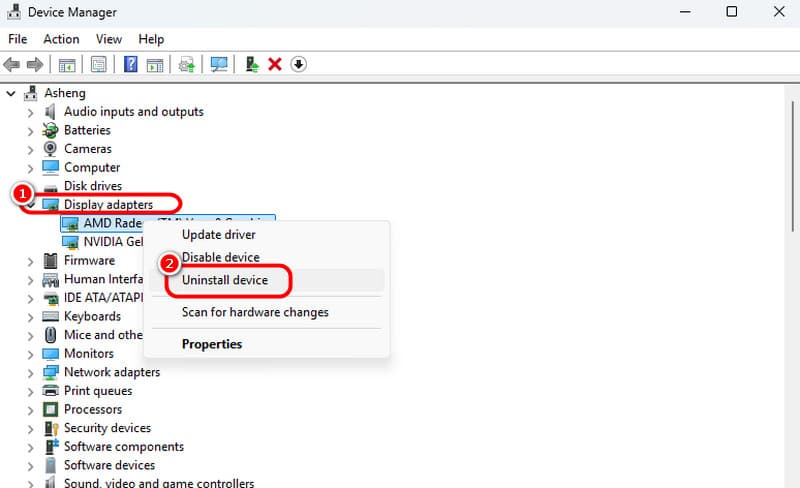
Task: Expand the Network adapters node
Action: click(x=30, y=373)
